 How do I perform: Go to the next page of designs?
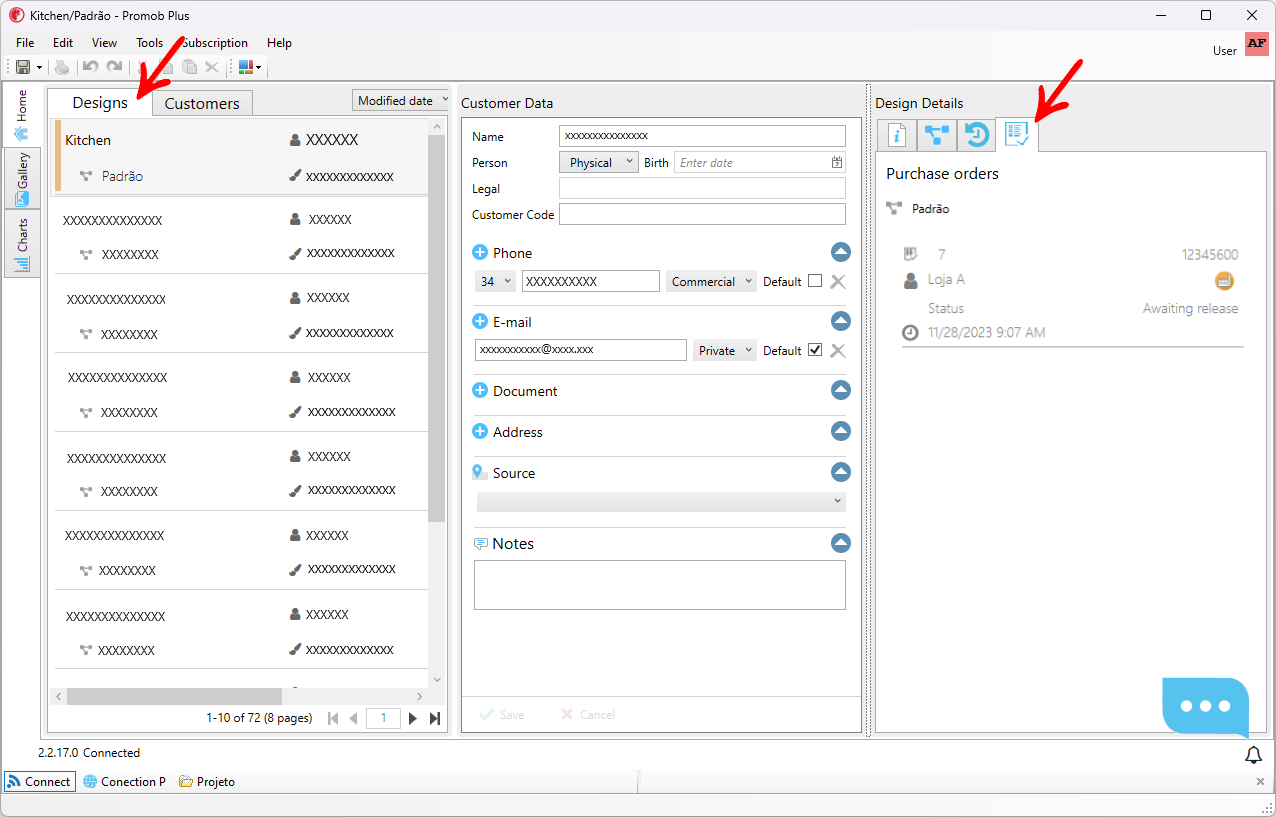413,718
